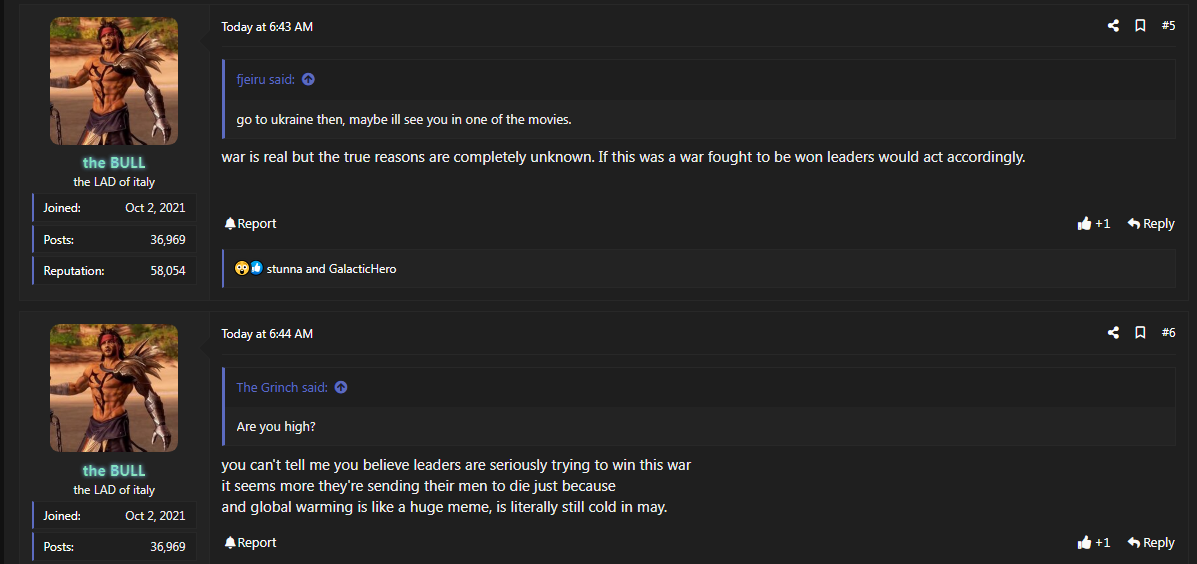Open the BULL's avatar in post #5
Screen dimensions: 1197x564
click(x=114, y=81)
